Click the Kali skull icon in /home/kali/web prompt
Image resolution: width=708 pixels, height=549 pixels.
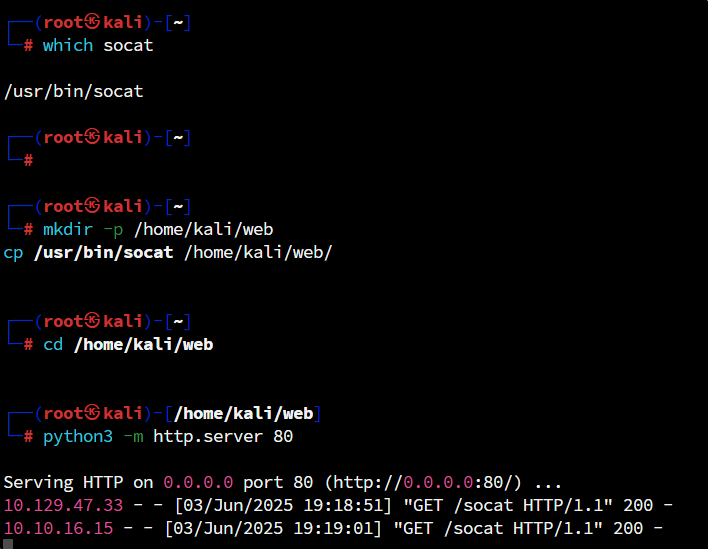point(93,413)
